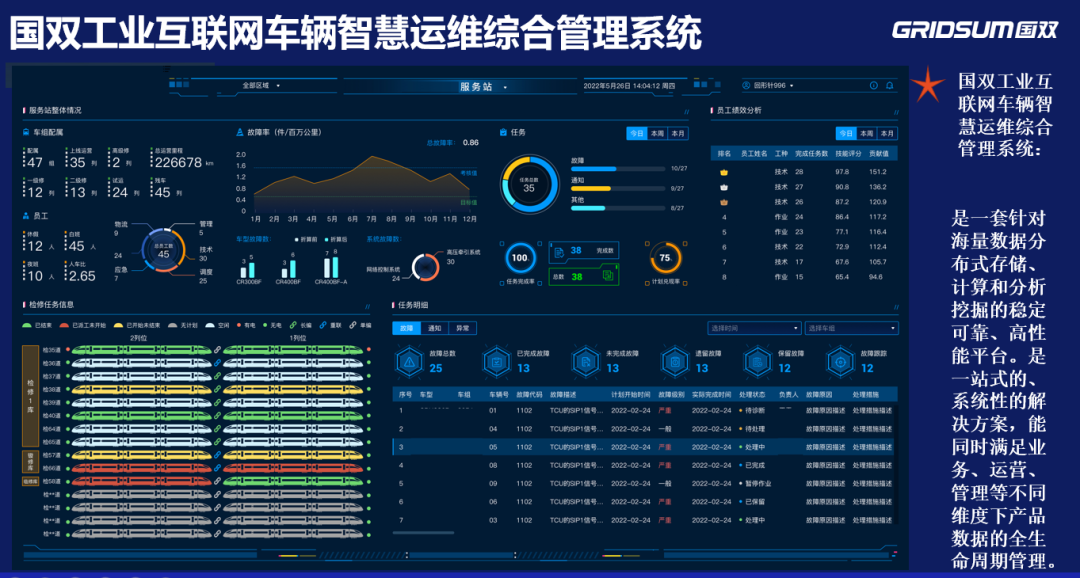1080x578 pixels.
Task: Click the silver crown rank icon
Action: [724, 187]
